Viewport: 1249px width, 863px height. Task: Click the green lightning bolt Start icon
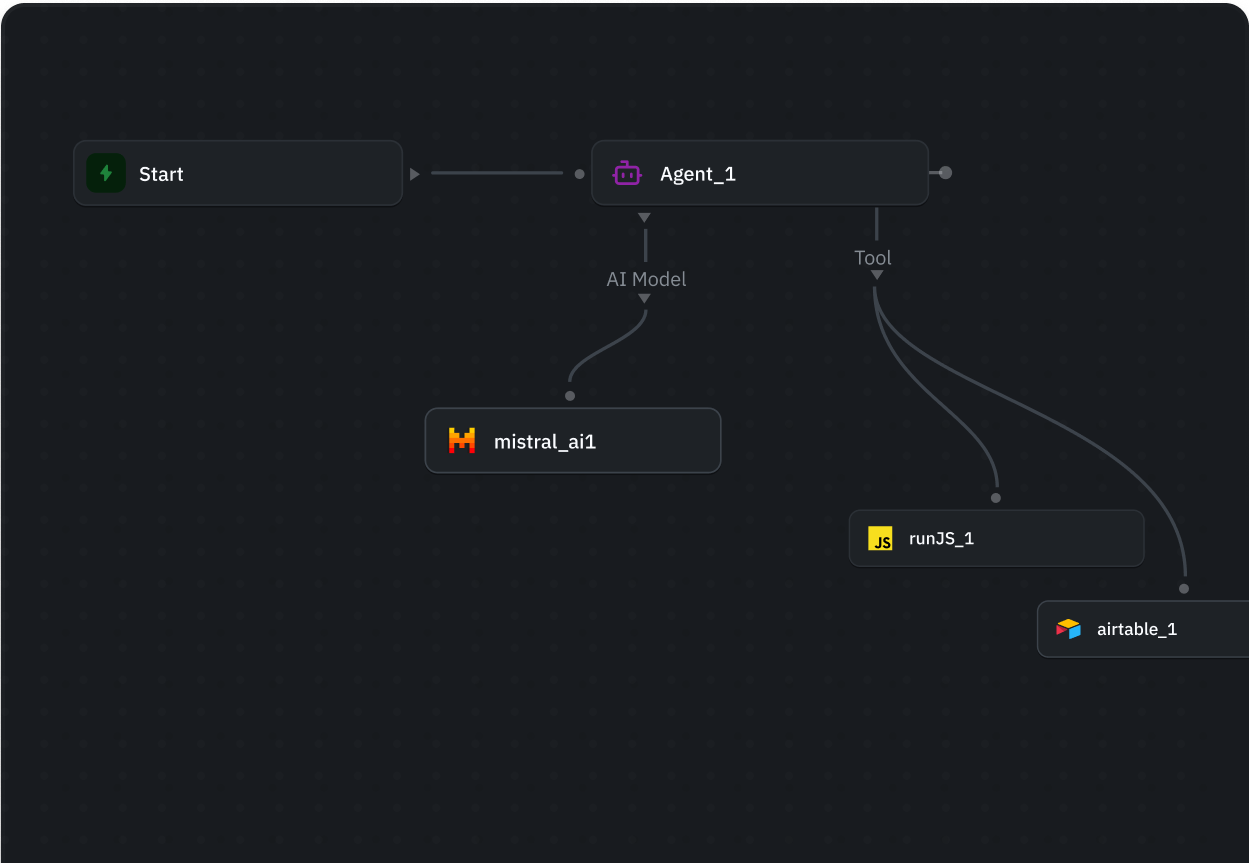point(106,173)
